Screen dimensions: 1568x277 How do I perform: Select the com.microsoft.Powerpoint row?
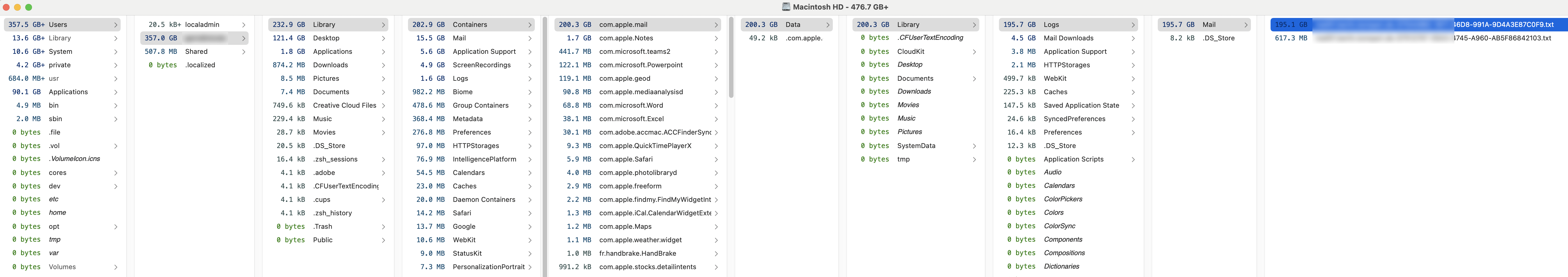[637, 65]
